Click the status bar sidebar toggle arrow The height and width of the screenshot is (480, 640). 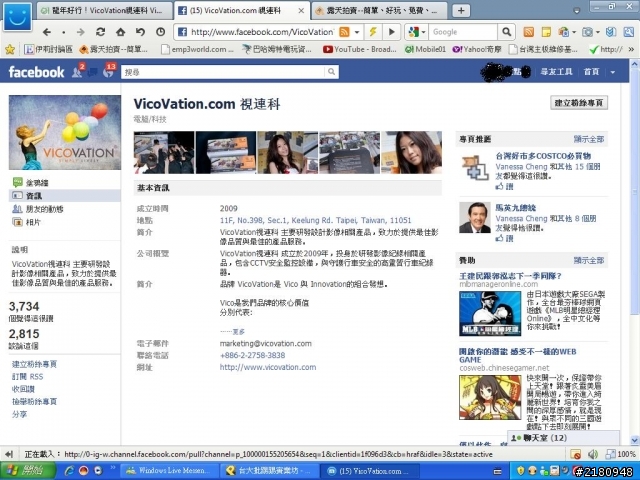[x=9, y=454]
